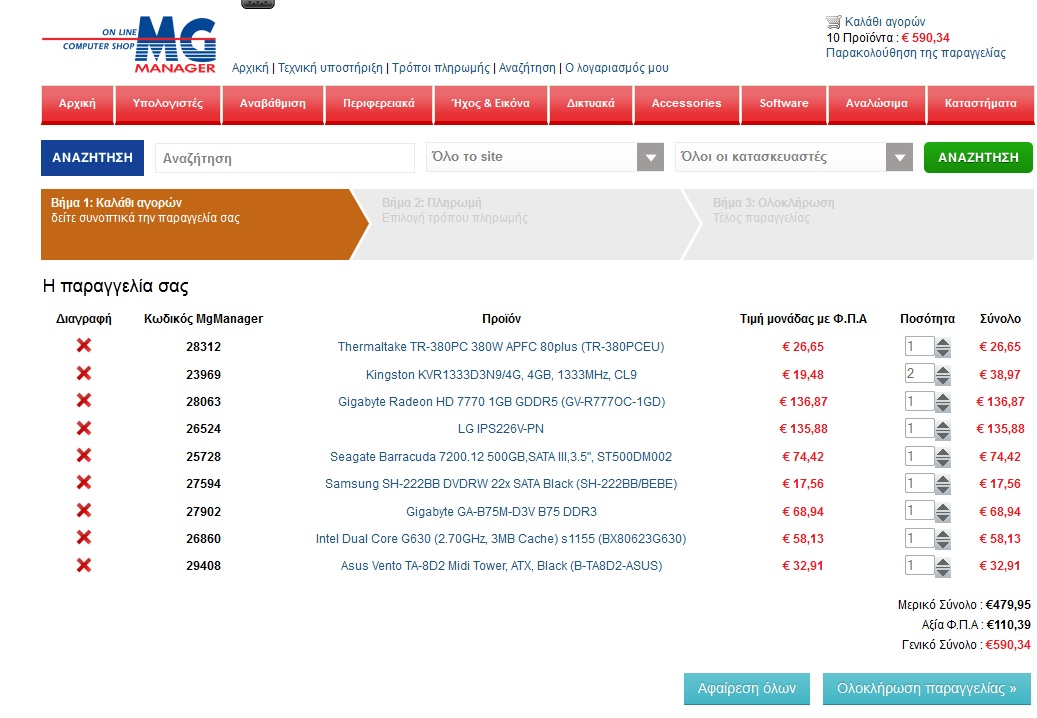Open the Καταστήματα menu tab
This screenshot has height=718, width=1037.
pos(981,104)
